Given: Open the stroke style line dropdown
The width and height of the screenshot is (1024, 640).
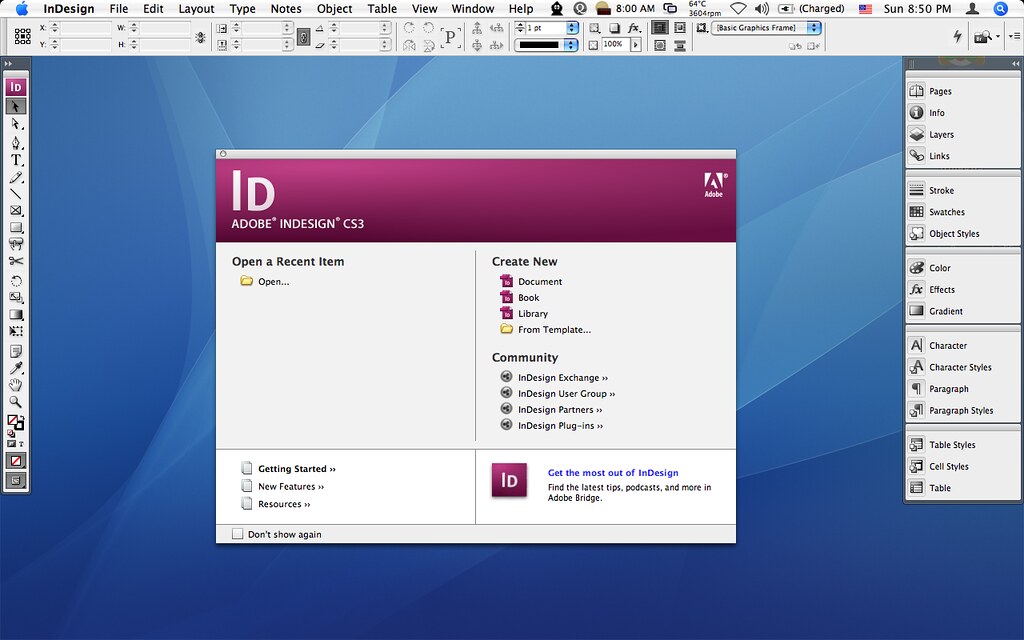Looking at the screenshot, I should 571,45.
